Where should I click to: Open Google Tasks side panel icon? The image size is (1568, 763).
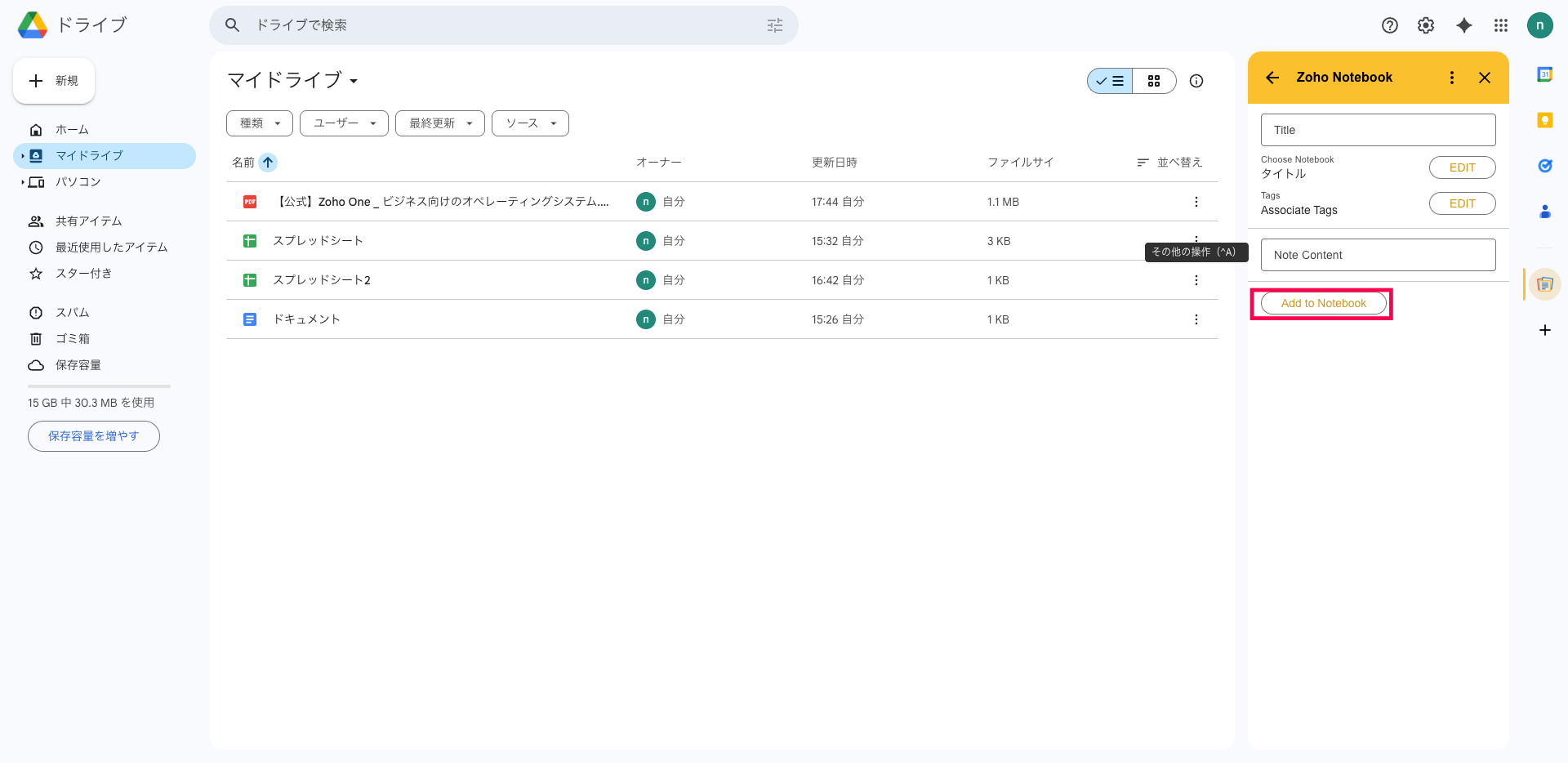pyautogui.click(x=1544, y=166)
